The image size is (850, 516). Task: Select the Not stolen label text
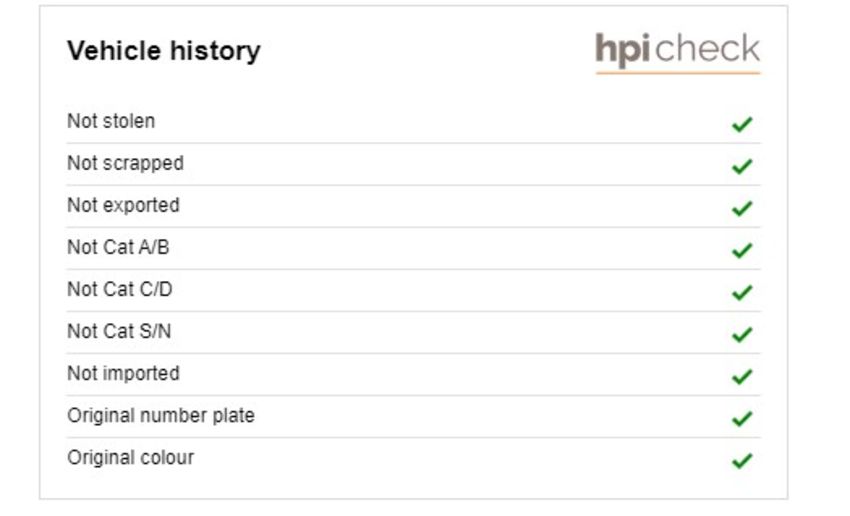point(111,121)
